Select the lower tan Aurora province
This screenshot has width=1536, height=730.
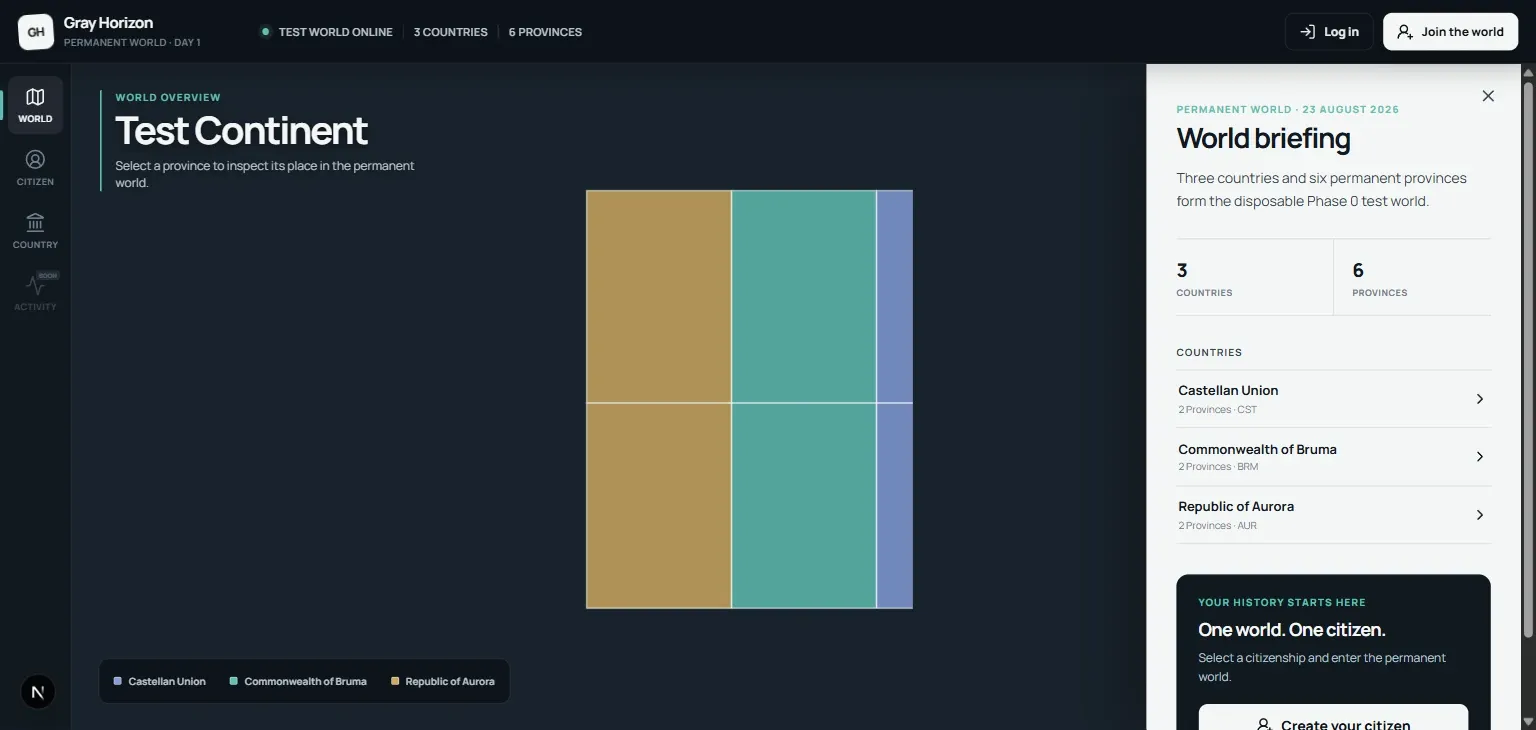pos(659,506)
